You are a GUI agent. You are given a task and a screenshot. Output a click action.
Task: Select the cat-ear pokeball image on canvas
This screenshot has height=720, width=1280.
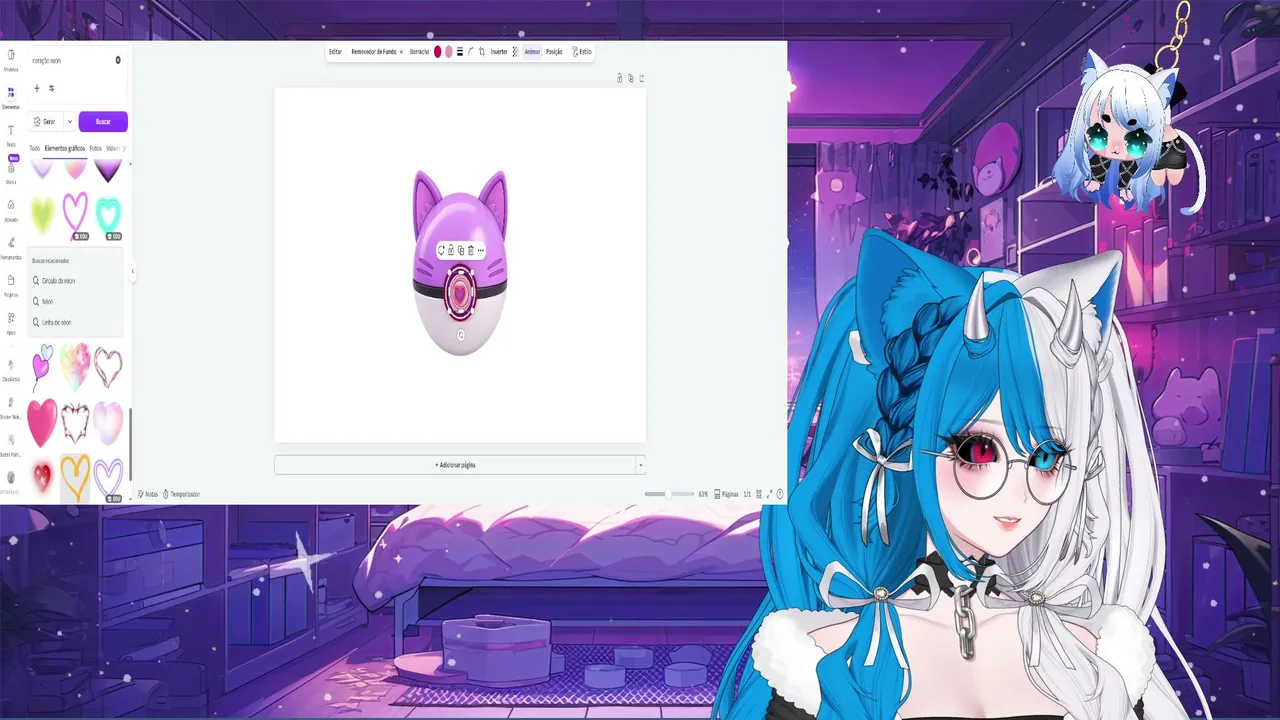click(x=460, y=262)
